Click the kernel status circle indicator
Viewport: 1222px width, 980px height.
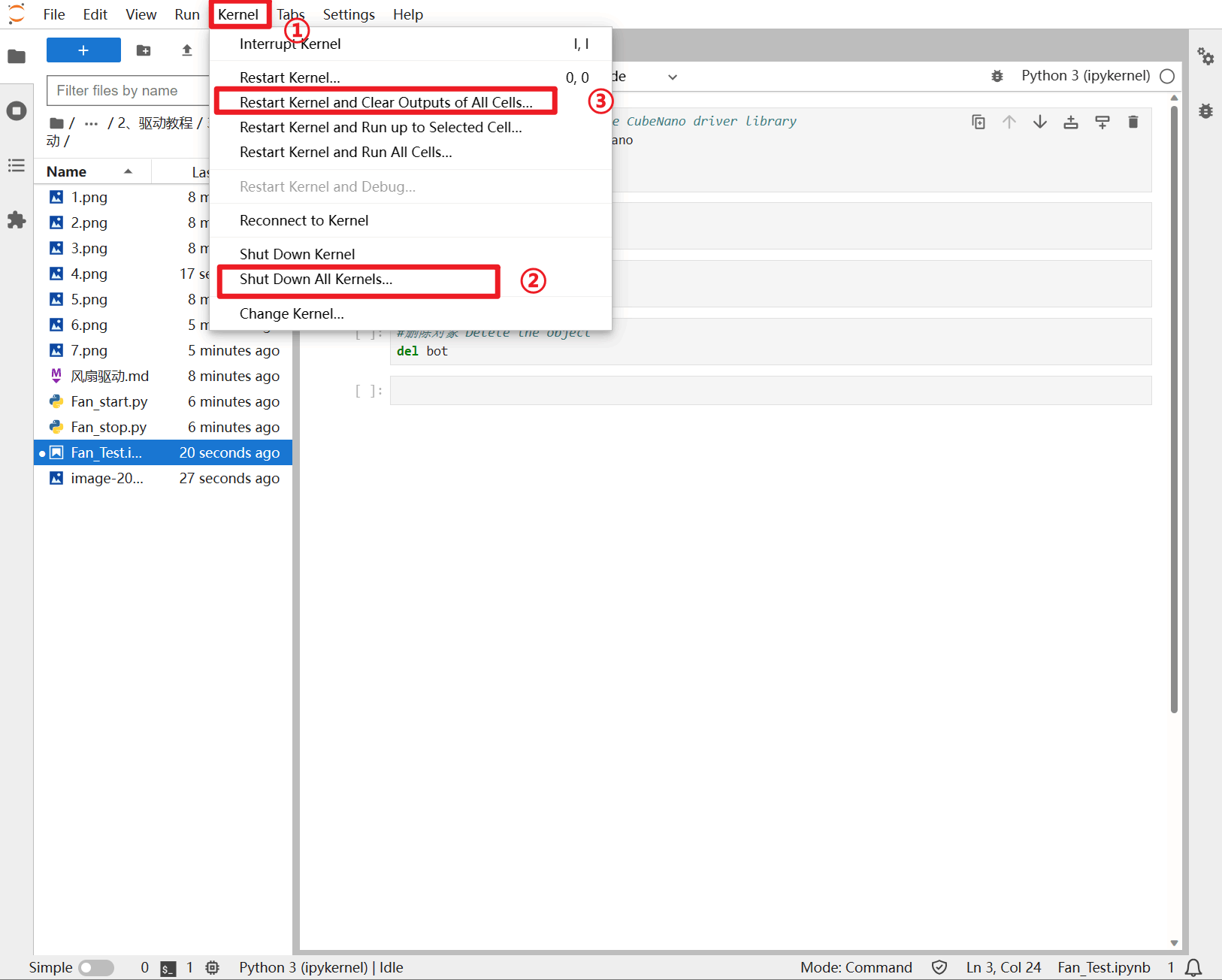click(x=1167, y=76)
